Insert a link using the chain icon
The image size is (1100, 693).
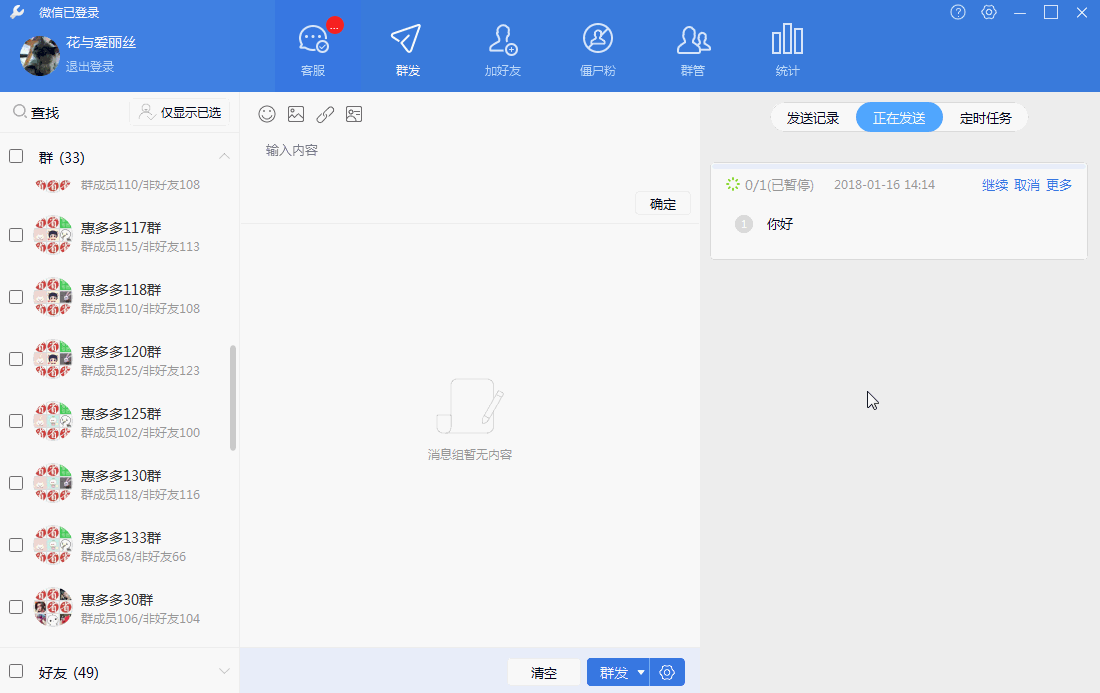pos(325,114)
